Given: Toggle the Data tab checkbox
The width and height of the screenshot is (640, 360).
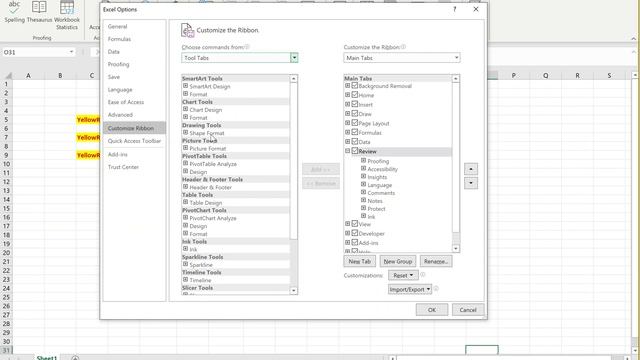Looking at the screenshot, I should [355, 142].
